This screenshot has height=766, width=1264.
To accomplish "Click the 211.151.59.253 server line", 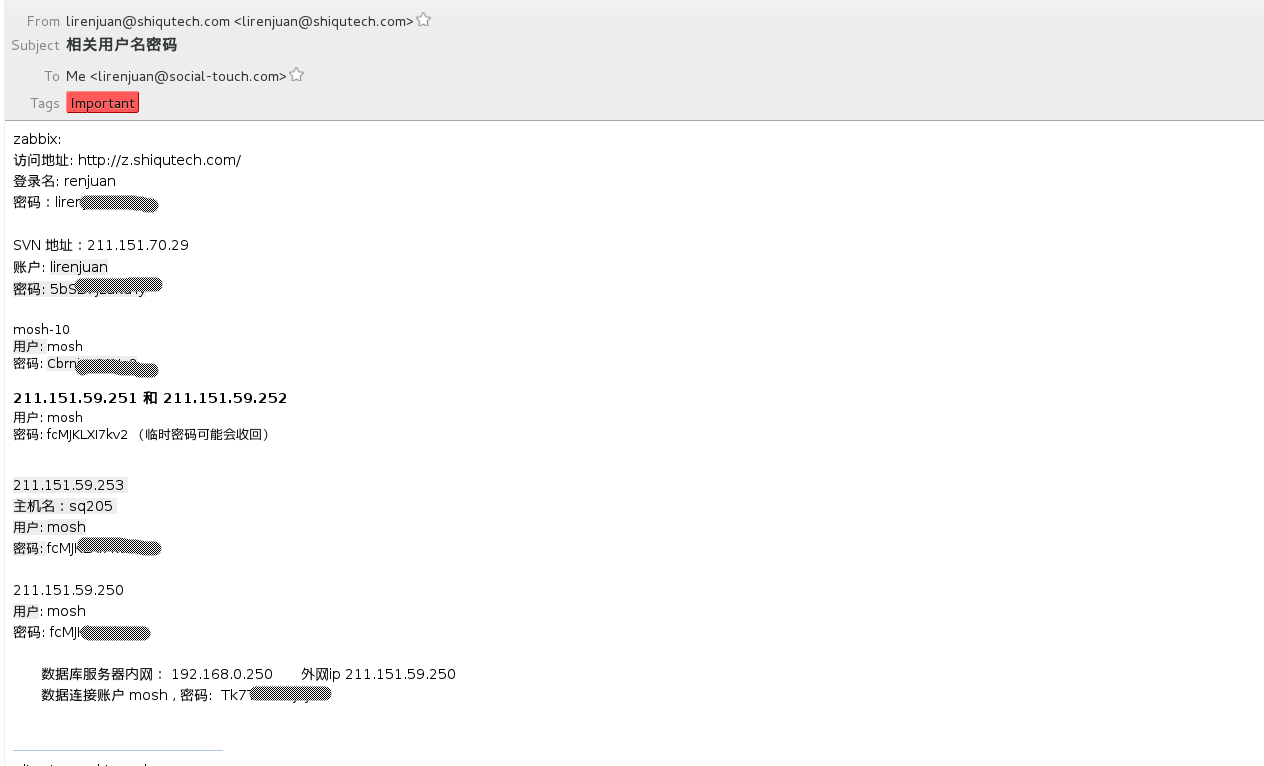I will point(69,485).
